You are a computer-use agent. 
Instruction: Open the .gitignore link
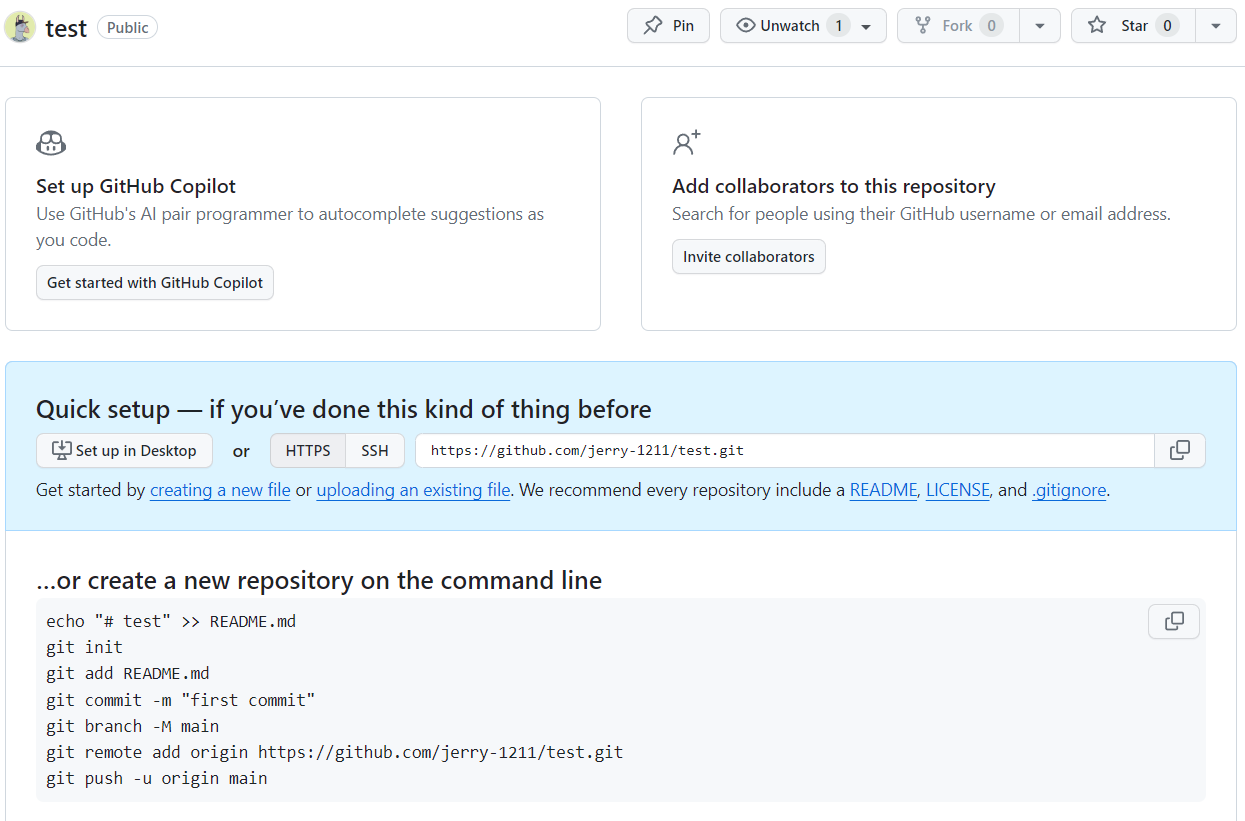click(x=1069, y=490)
